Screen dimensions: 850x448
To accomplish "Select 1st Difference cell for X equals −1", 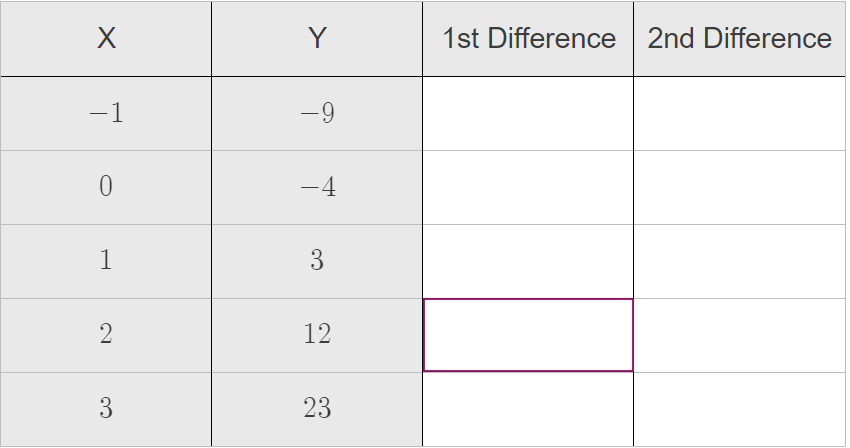I will [528, 113].
